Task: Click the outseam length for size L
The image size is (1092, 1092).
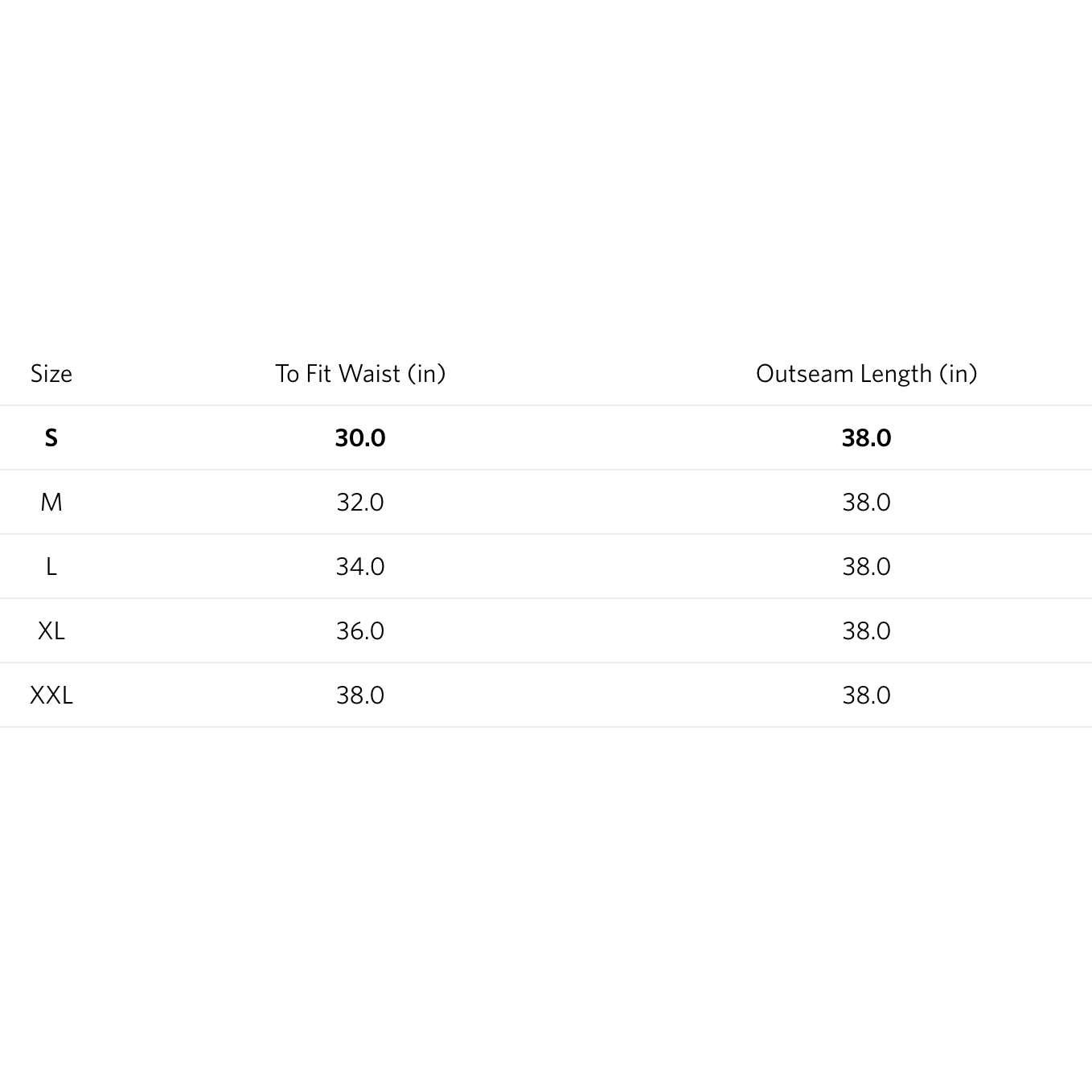Action: (866, 567)
